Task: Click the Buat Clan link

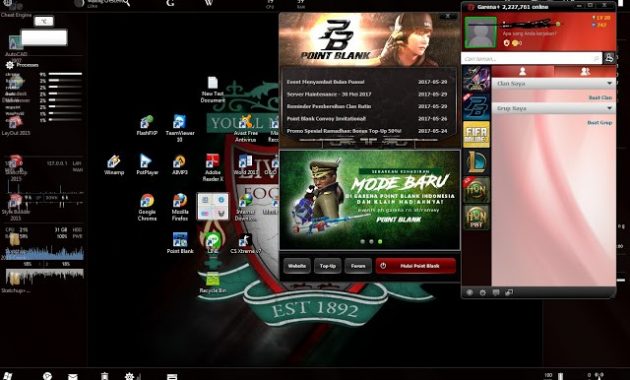Action: pyautogui.click(x=600, y=98)
